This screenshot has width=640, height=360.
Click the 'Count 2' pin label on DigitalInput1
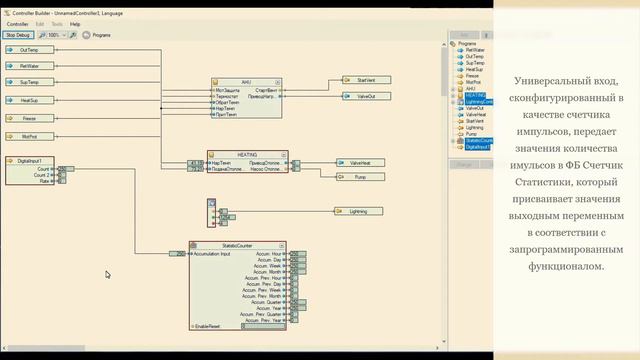click(x=42, y=175)
